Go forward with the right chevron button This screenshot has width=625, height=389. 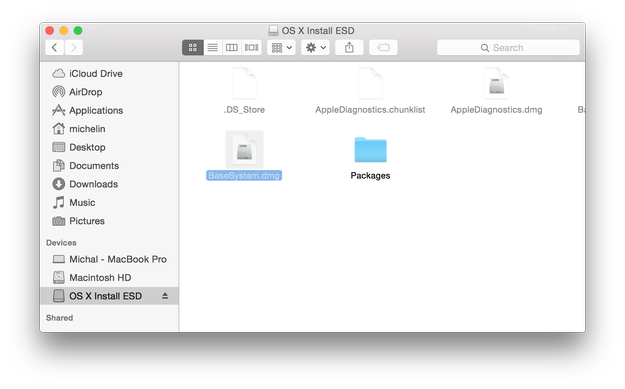coord(74,47)
